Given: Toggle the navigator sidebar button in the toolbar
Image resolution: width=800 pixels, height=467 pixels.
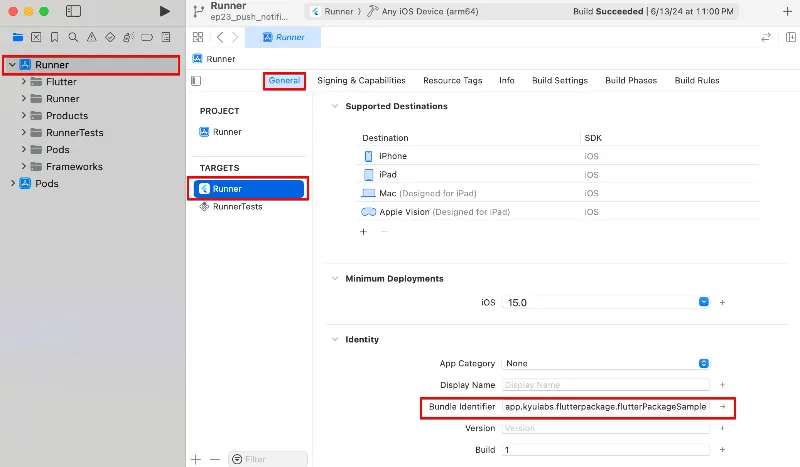Looking at the screenshot, I should (x=73, y=11).
